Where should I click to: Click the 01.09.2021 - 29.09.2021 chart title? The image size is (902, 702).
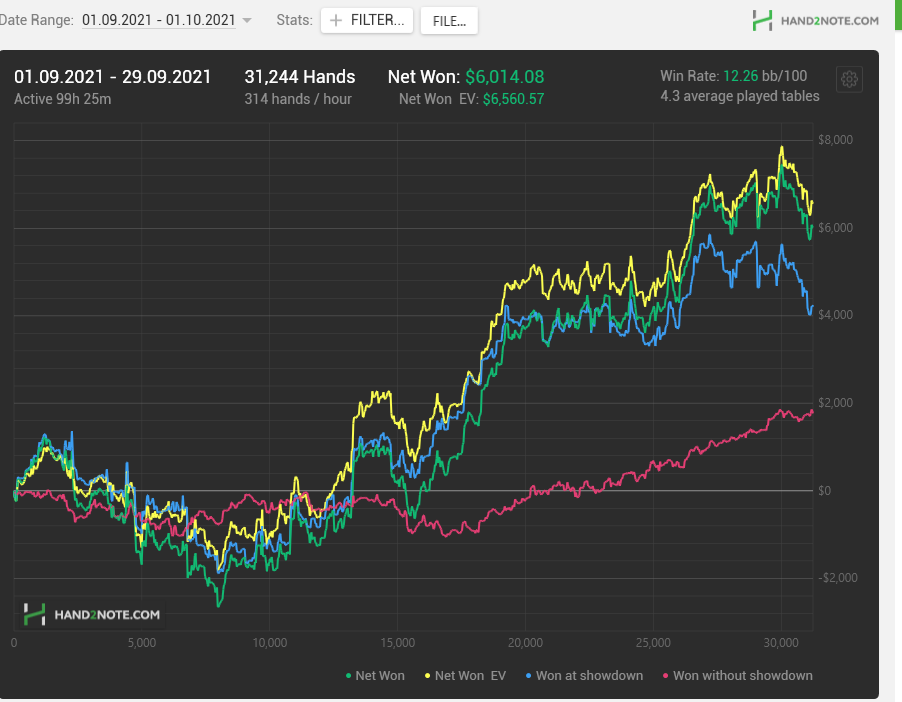(x=113, y=77)
